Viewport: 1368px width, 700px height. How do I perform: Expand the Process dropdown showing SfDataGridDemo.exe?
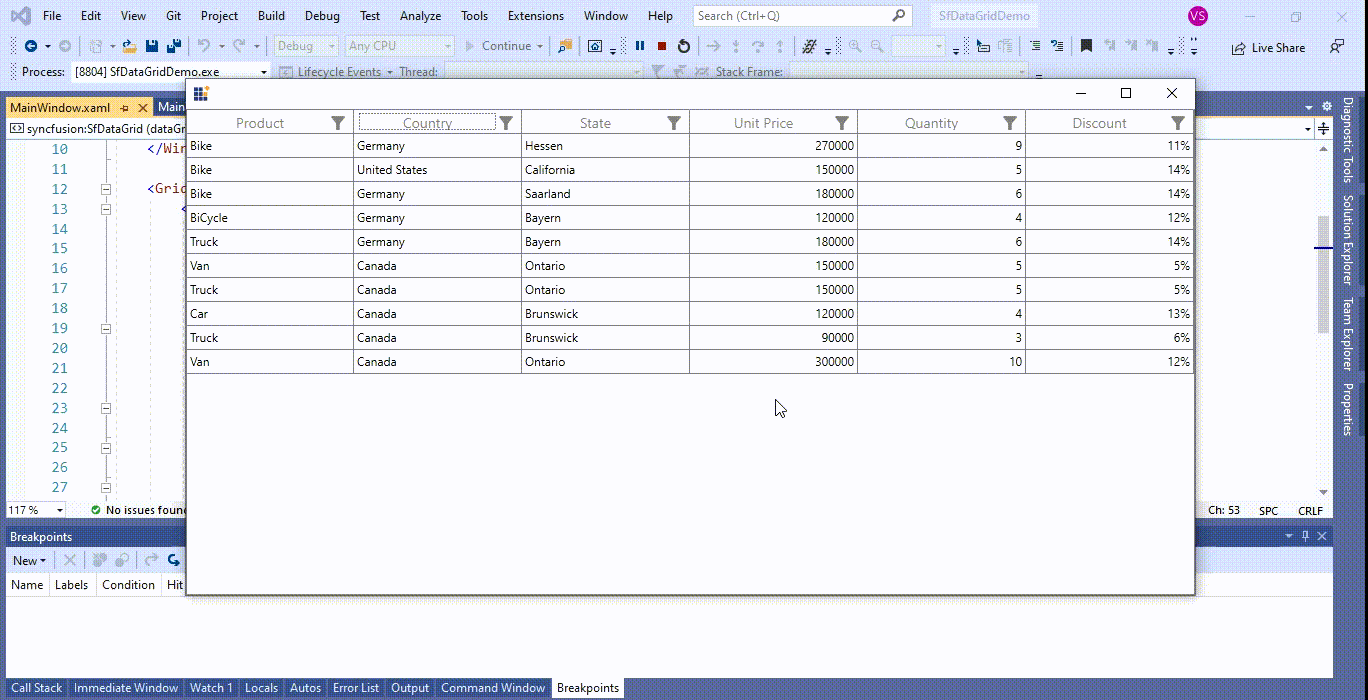click(x=264, y=71)
